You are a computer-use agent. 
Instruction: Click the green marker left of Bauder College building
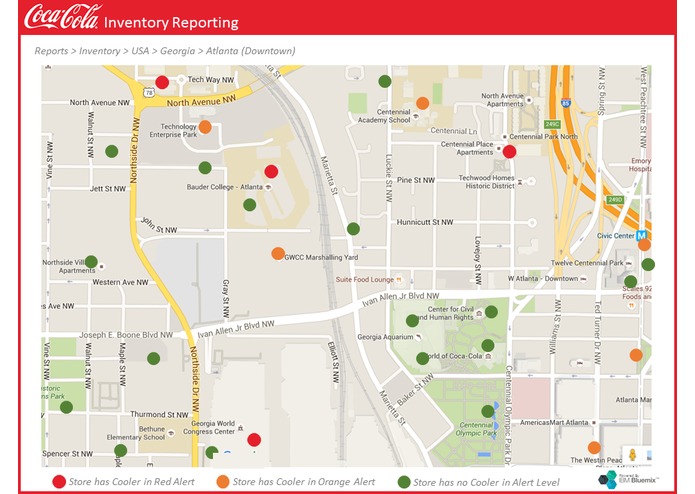coord(205,168)
